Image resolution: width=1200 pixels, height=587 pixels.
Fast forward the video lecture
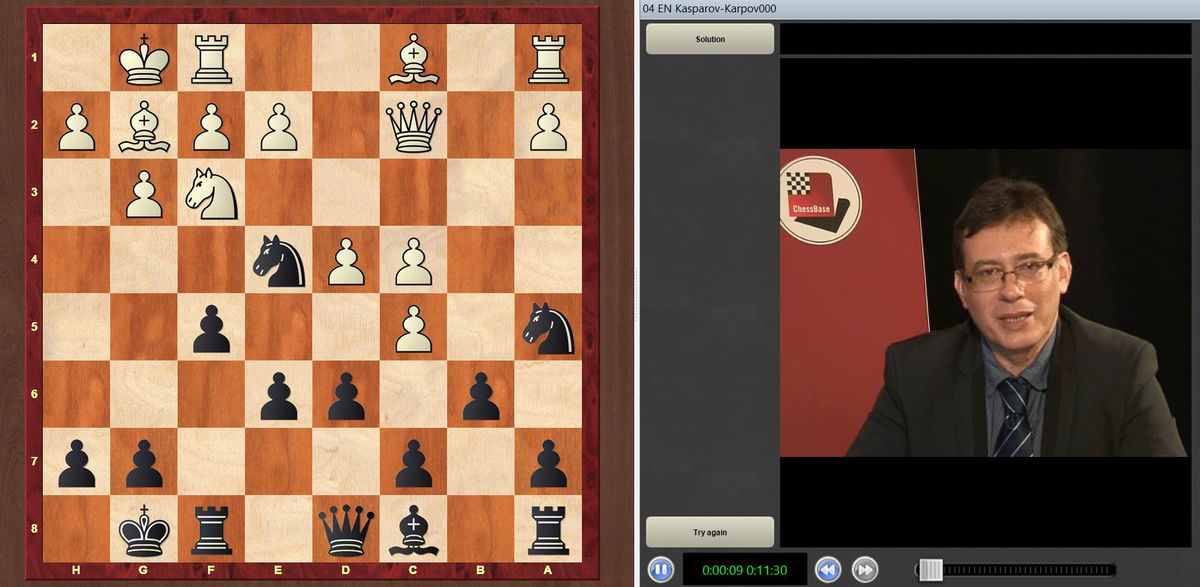coord(863,569)
